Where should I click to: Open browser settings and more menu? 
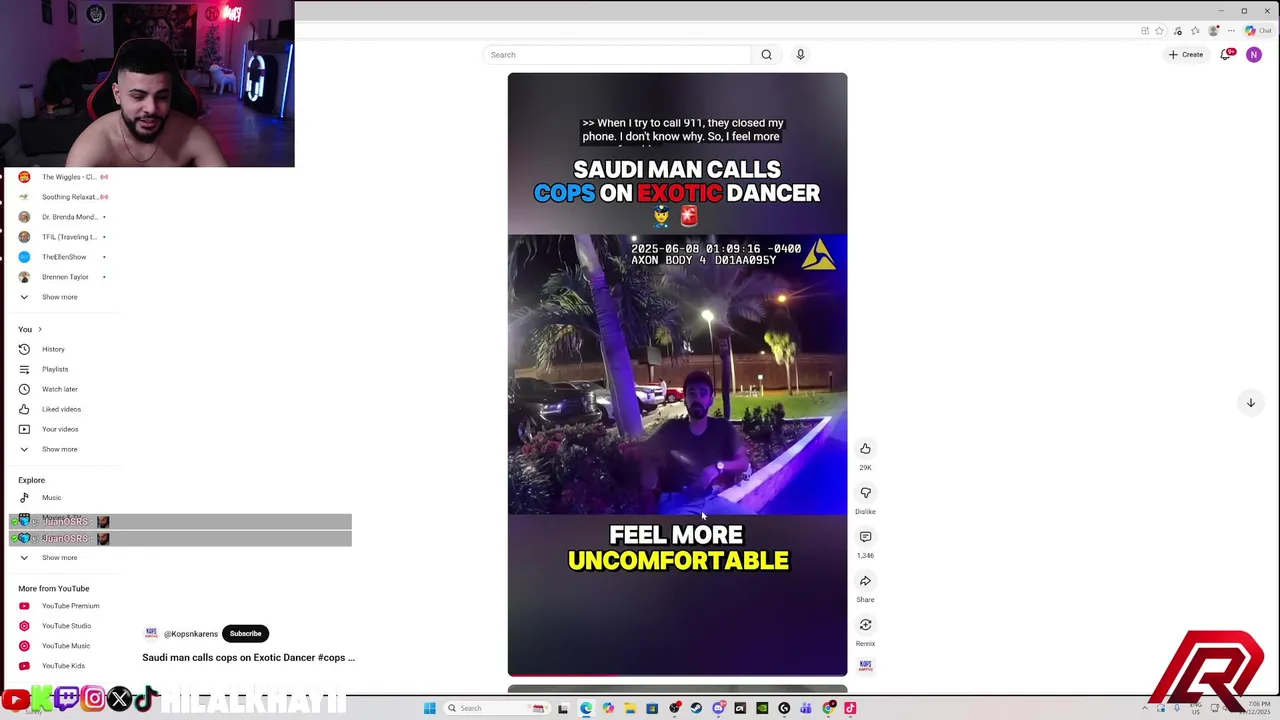(1231, 31)
